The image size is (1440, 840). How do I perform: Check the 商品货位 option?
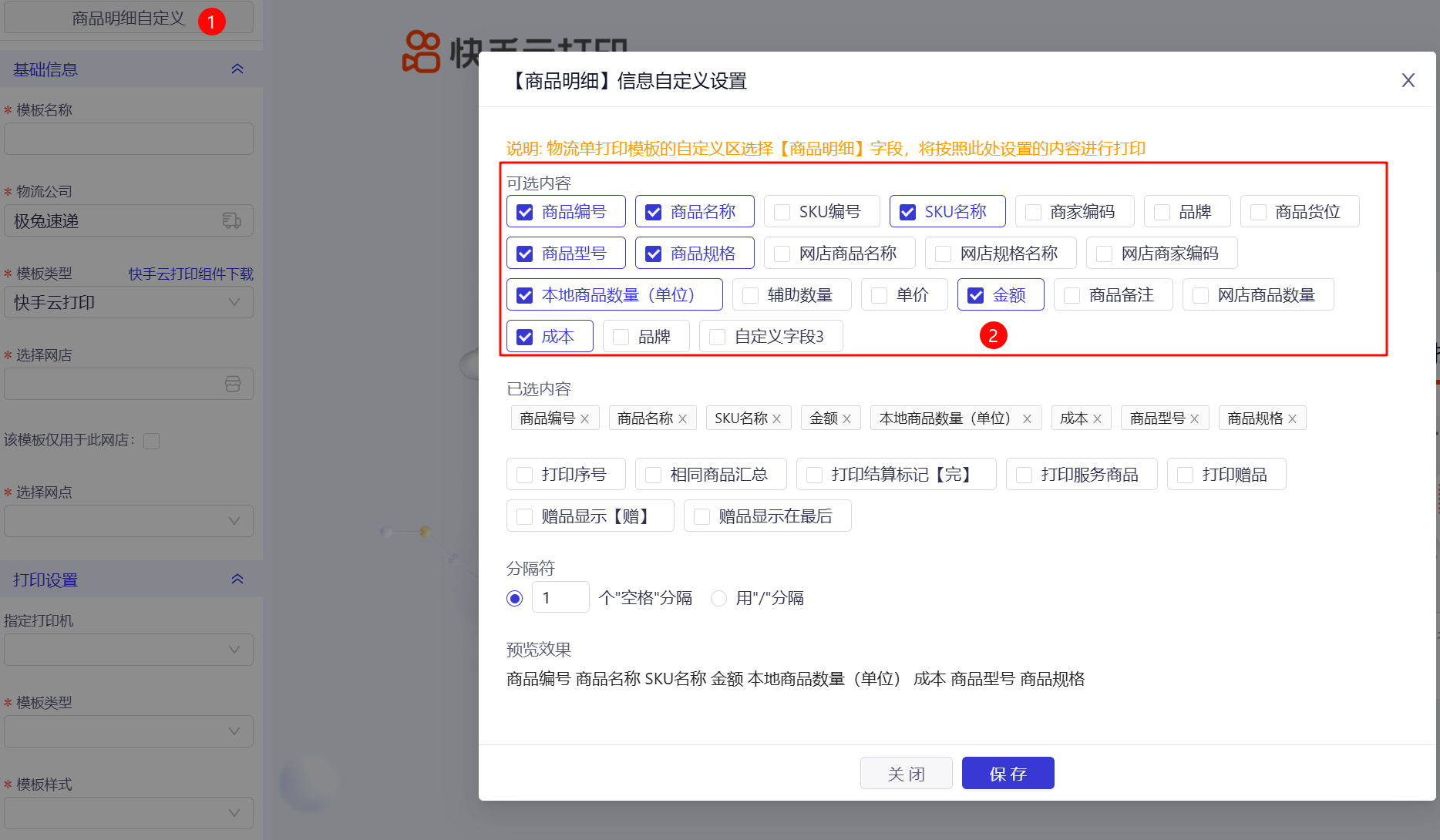click(x=1259, y=212)
